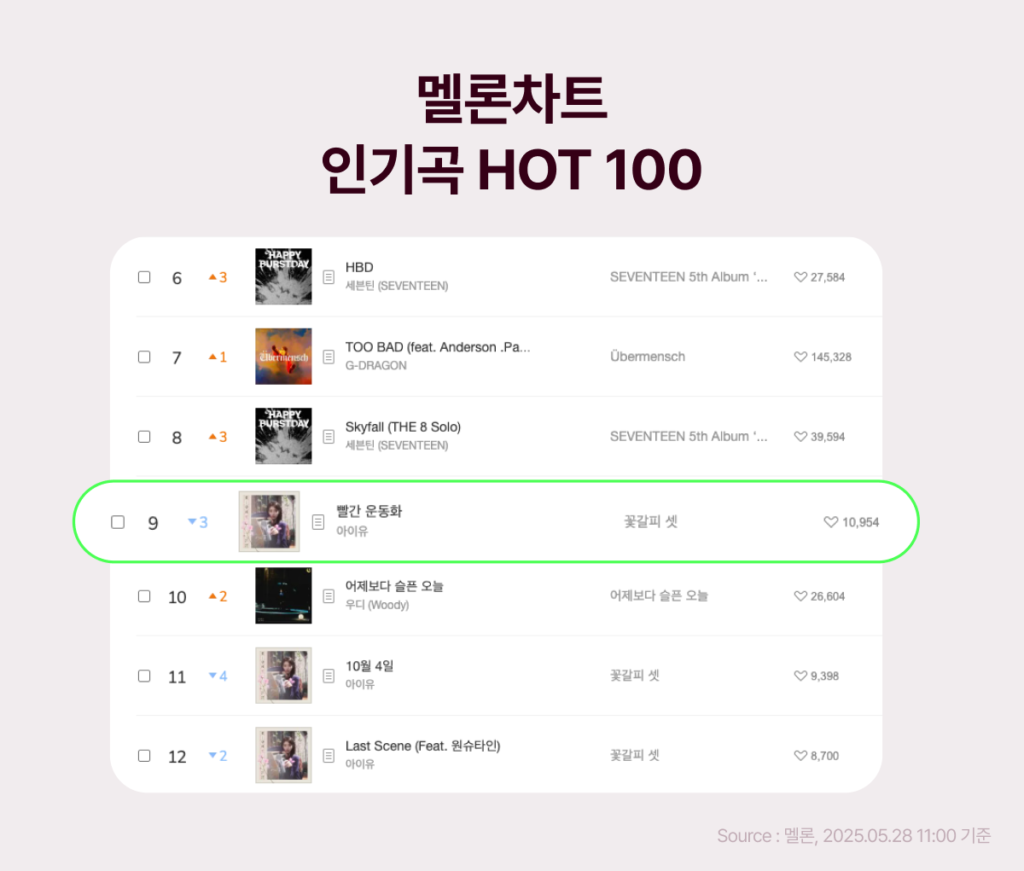1024x871 pixels.
Task: Open artist 우디 (Woody)
Action: (377, 605)
